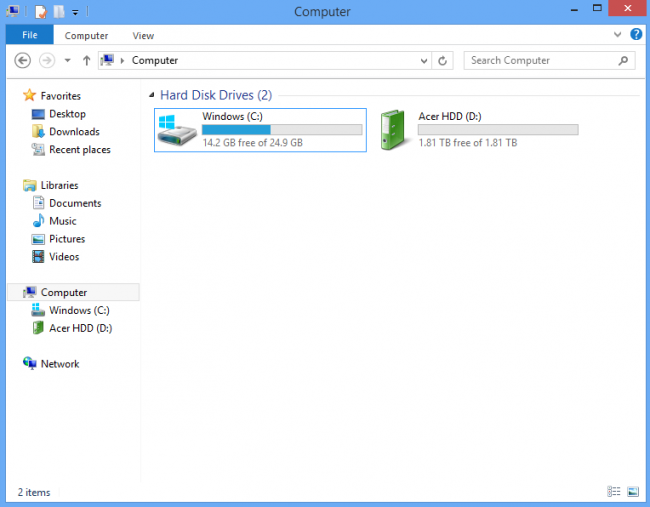The image size is (650, 507).
Task: Select Favorites in the navigation pane
Action: 60,96
